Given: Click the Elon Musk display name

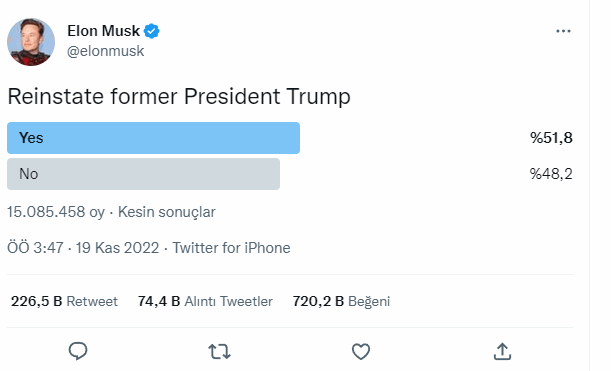Looking at the screenshot, I should click(103, 31).
